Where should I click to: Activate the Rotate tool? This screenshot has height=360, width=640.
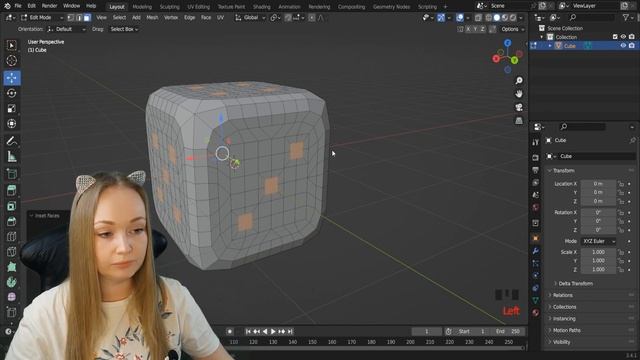click(11, 93)
